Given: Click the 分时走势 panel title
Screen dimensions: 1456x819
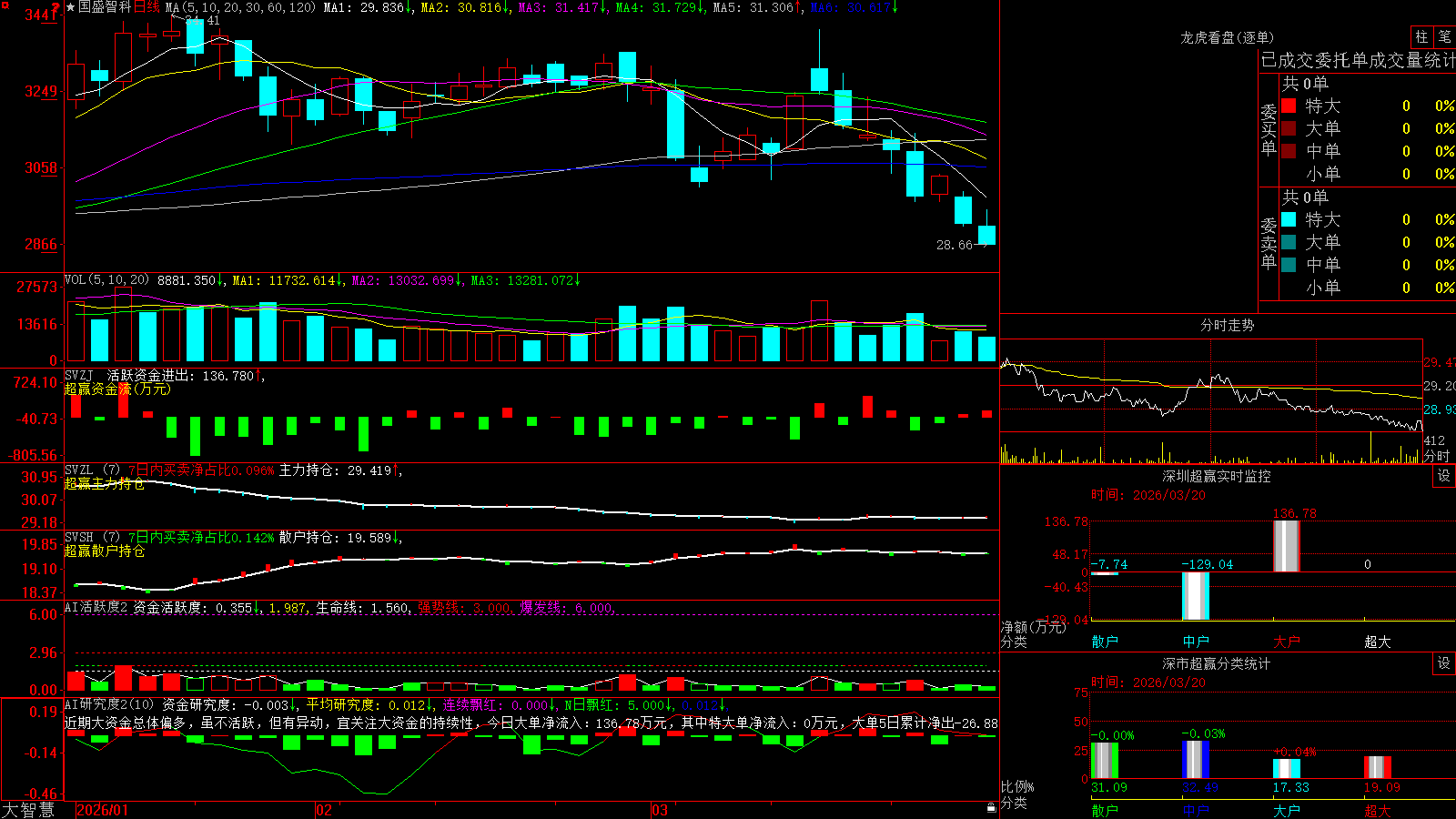Looking at the screenshot, I should coord(1227,325).
